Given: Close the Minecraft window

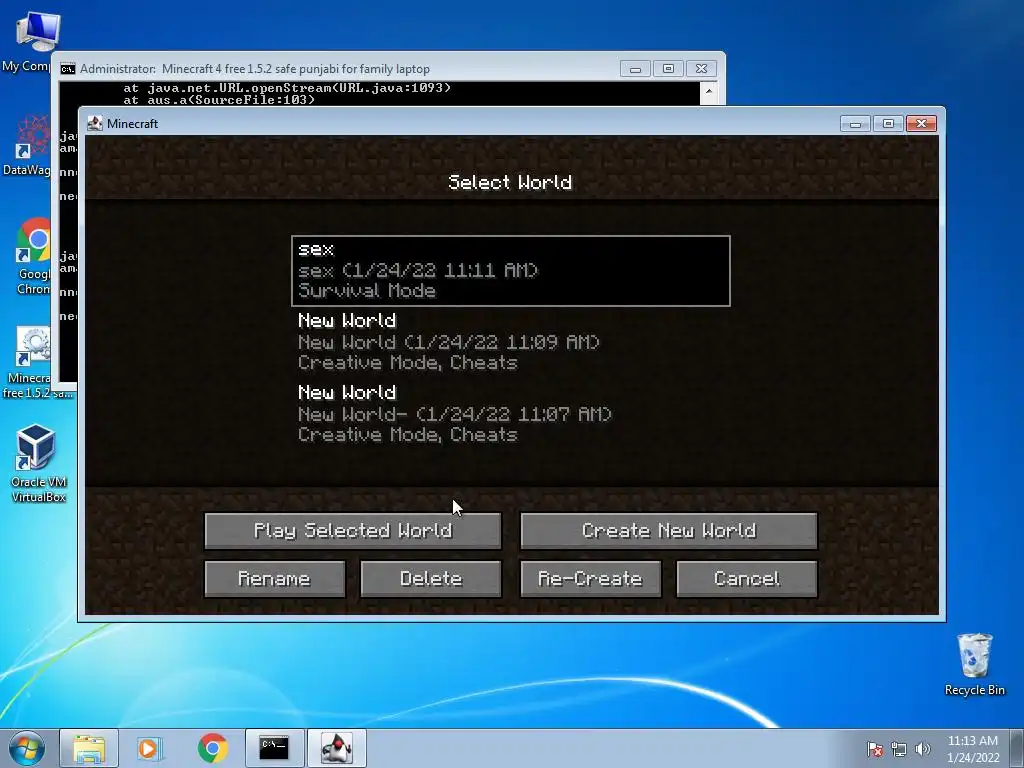Looking at the screenshot, I should point(921,123).
